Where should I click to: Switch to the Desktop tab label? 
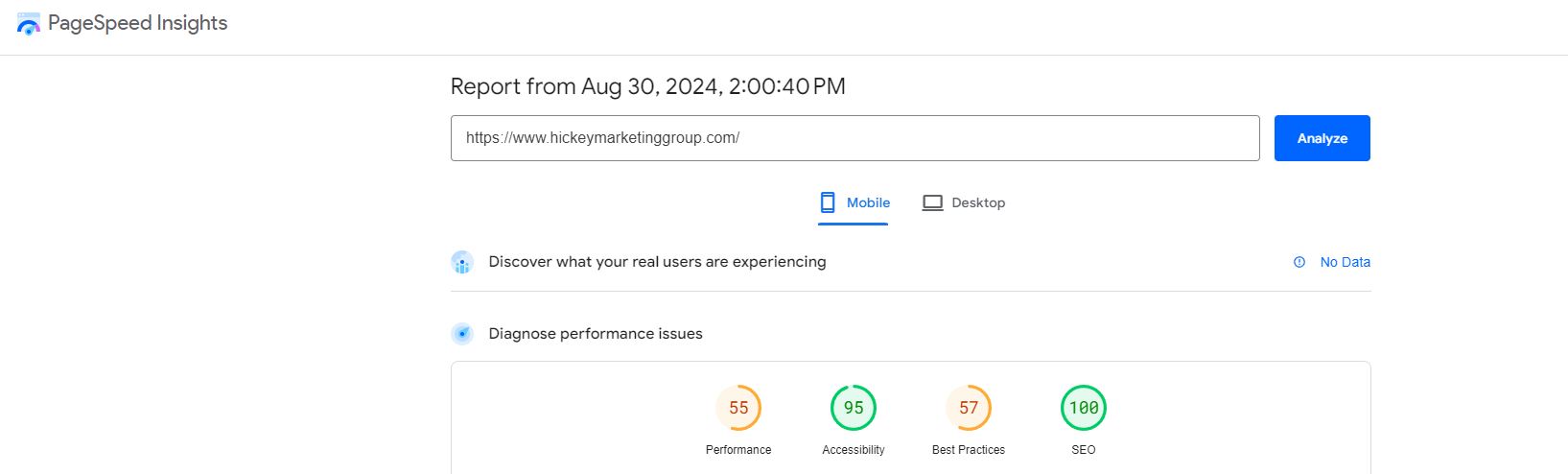978,203
